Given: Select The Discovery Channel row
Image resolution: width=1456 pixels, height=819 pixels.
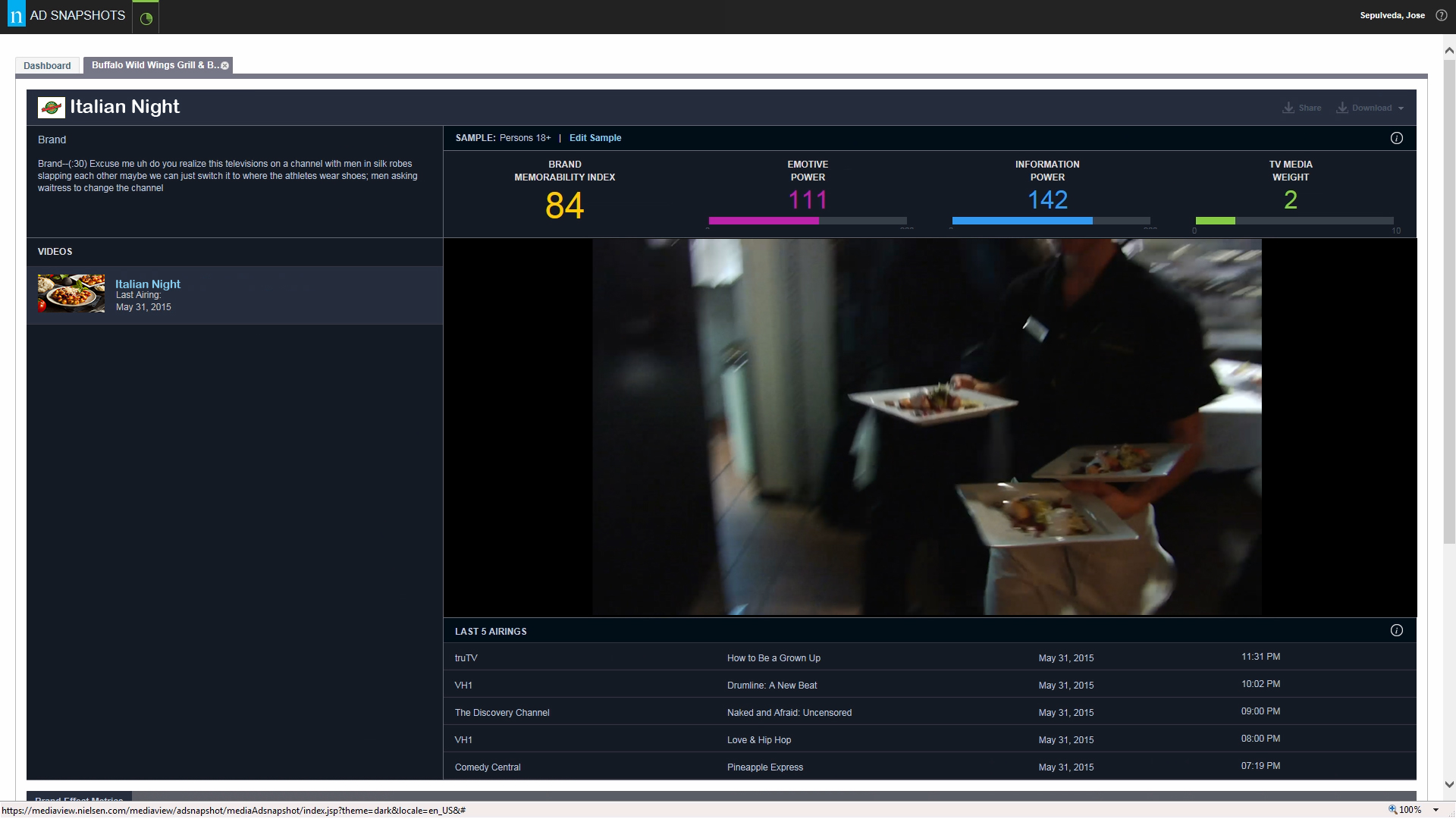Looking at the screenshot, I should [930, 712].
